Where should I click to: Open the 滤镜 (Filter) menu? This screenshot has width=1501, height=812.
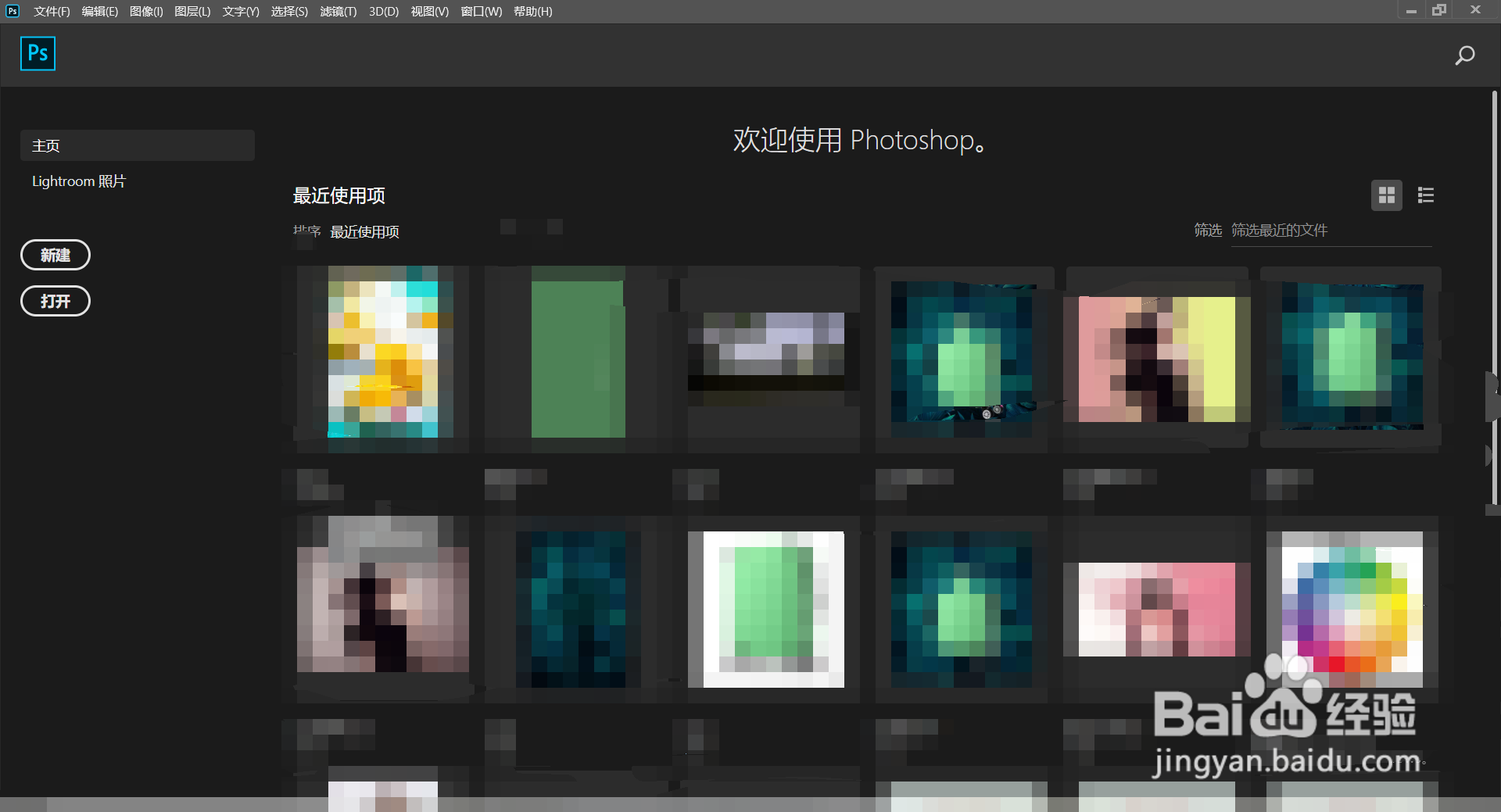tap(338, 11)
